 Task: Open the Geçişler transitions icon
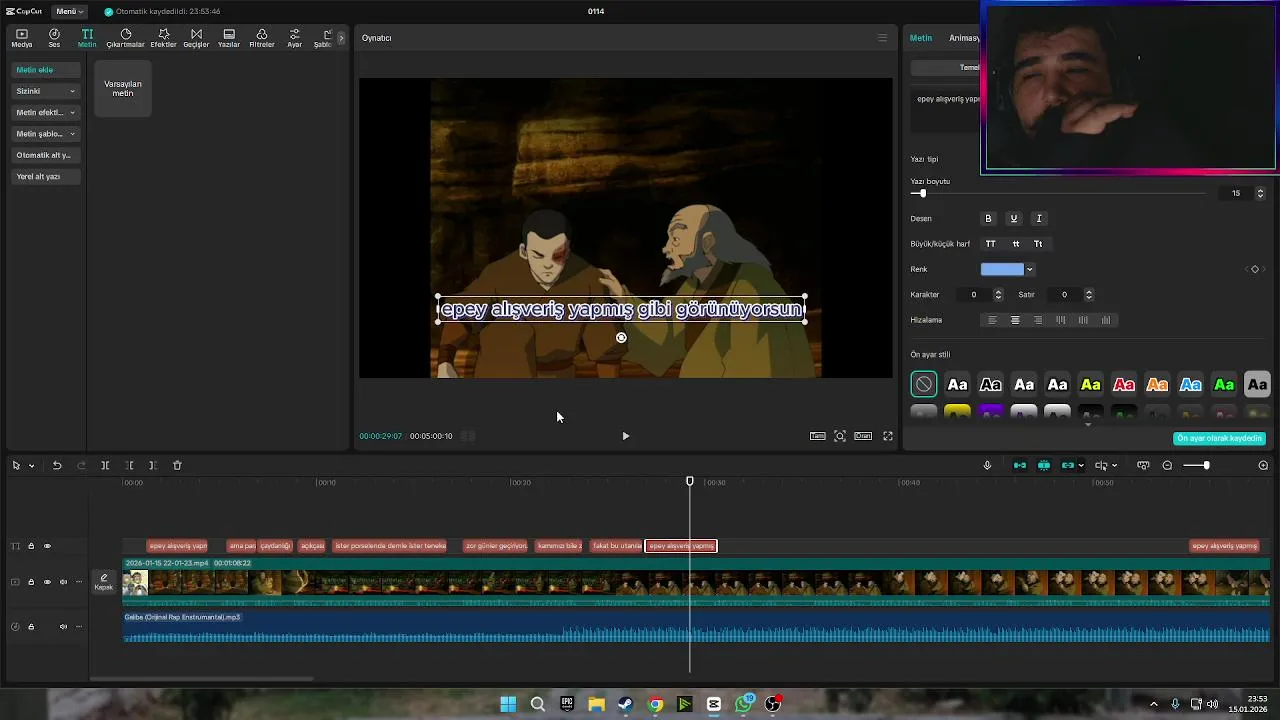(196, 38)
